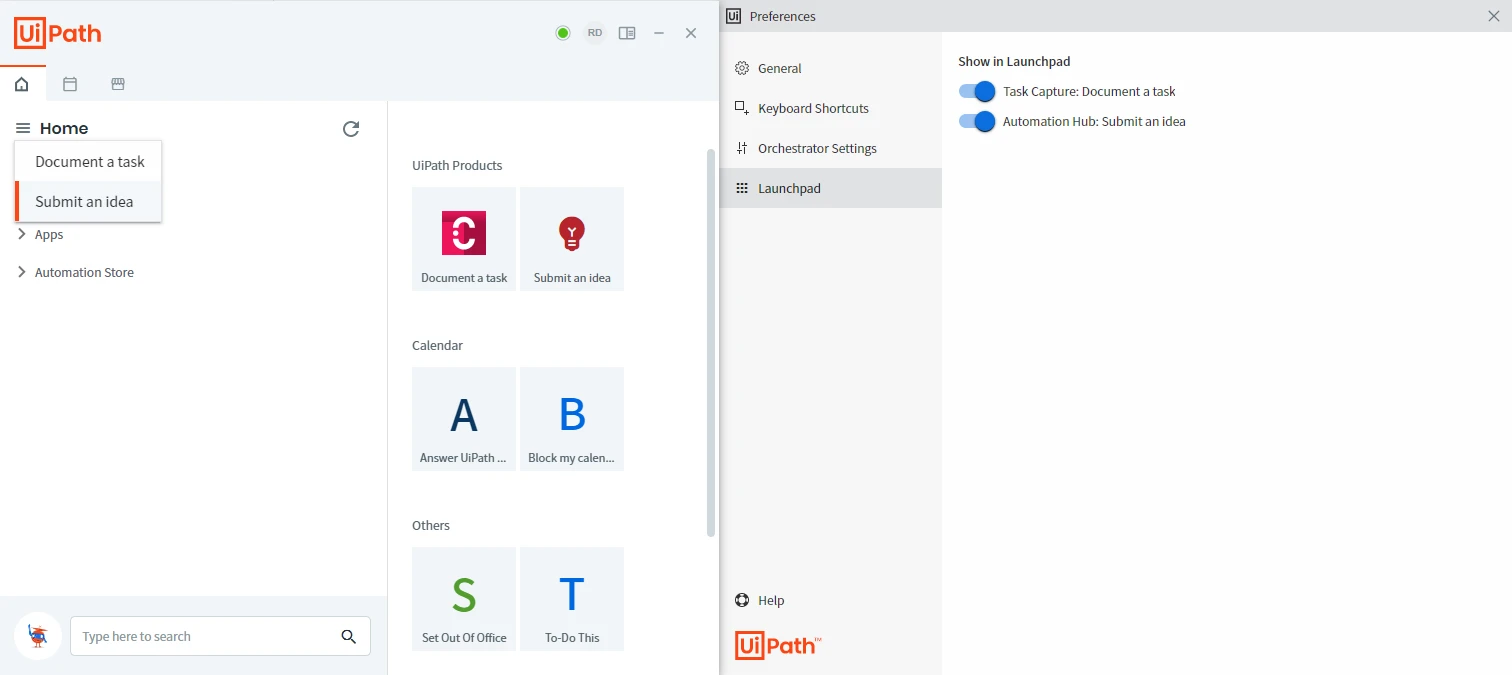Open the Home tab house icon
The height and width of the screenshot is (675, 1512).
coord(22,84)
